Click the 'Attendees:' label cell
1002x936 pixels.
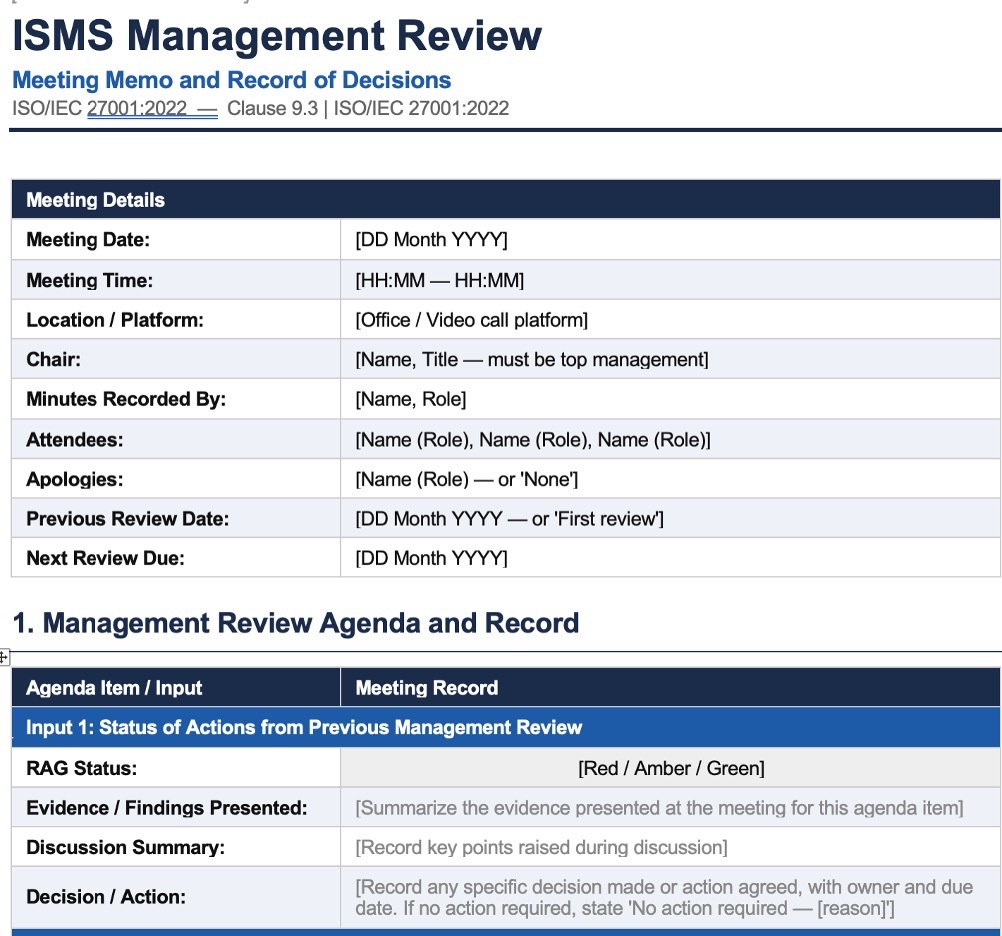(x=176, y=439)
